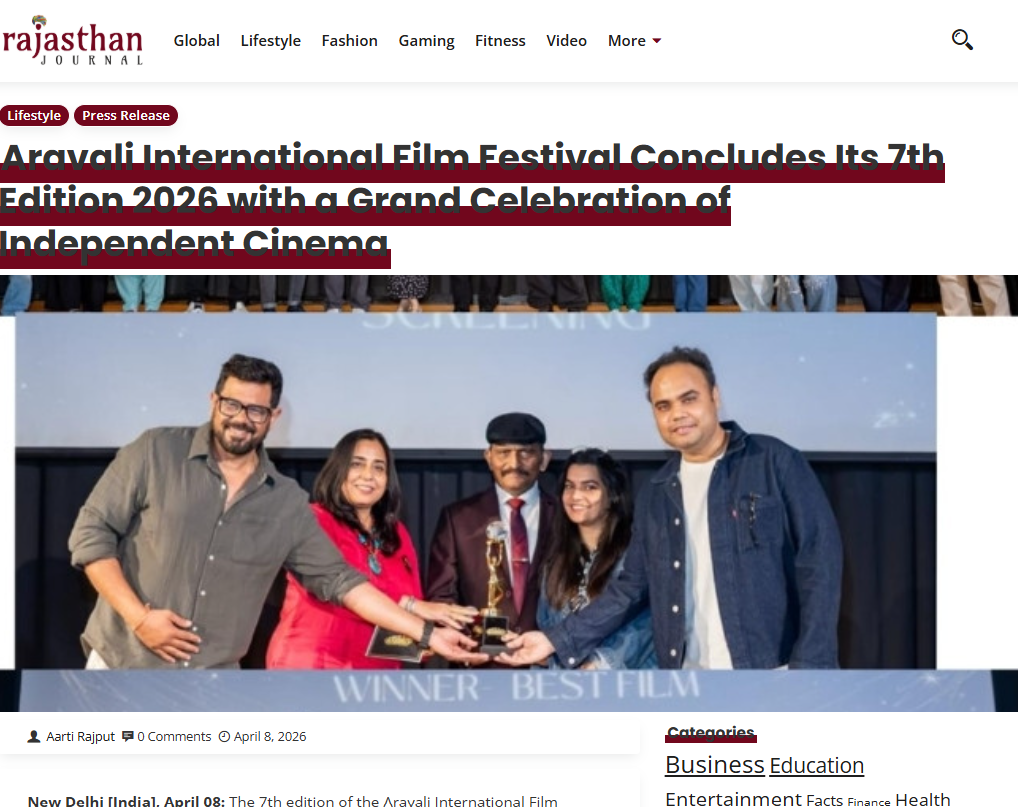The width and height of the screenshot is (1018, 807).
Task: Click the award ceremony featured image
Action: coord(509,493)
